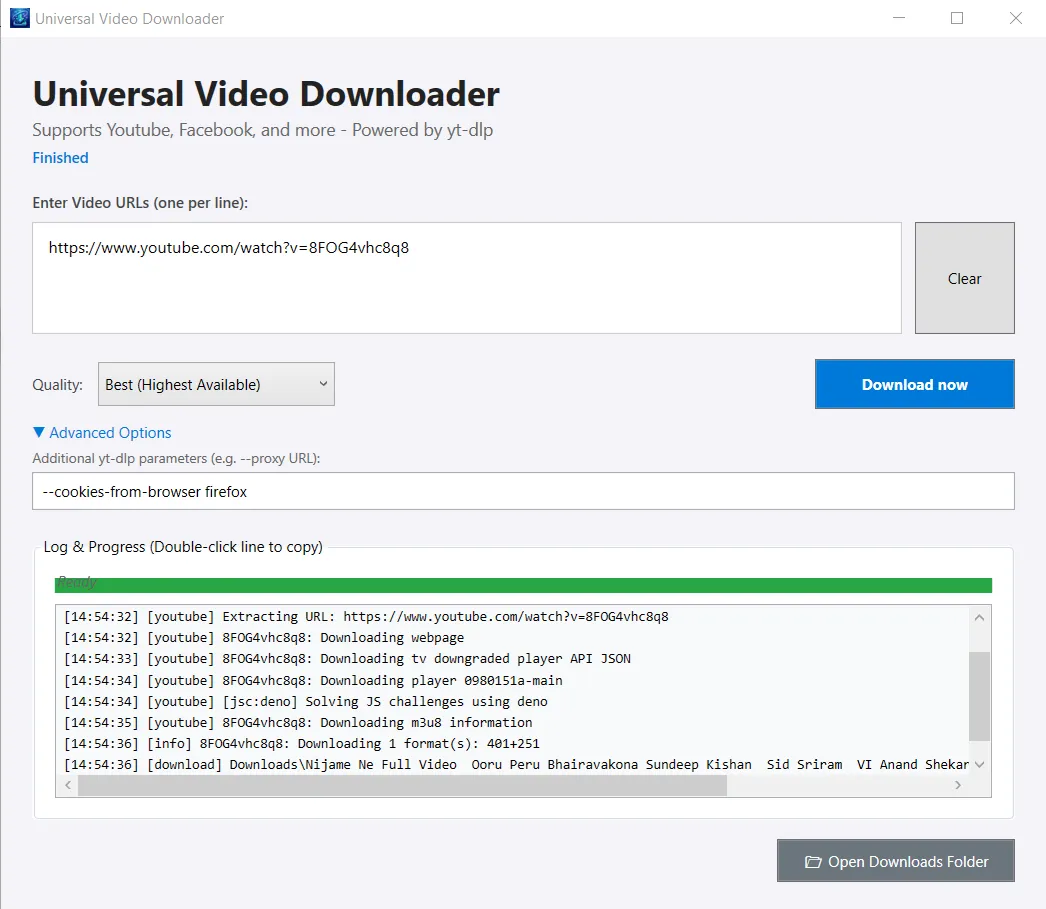Click the Finished status text
This screenshot has width=1046, height=909.
tap(61, 158)
